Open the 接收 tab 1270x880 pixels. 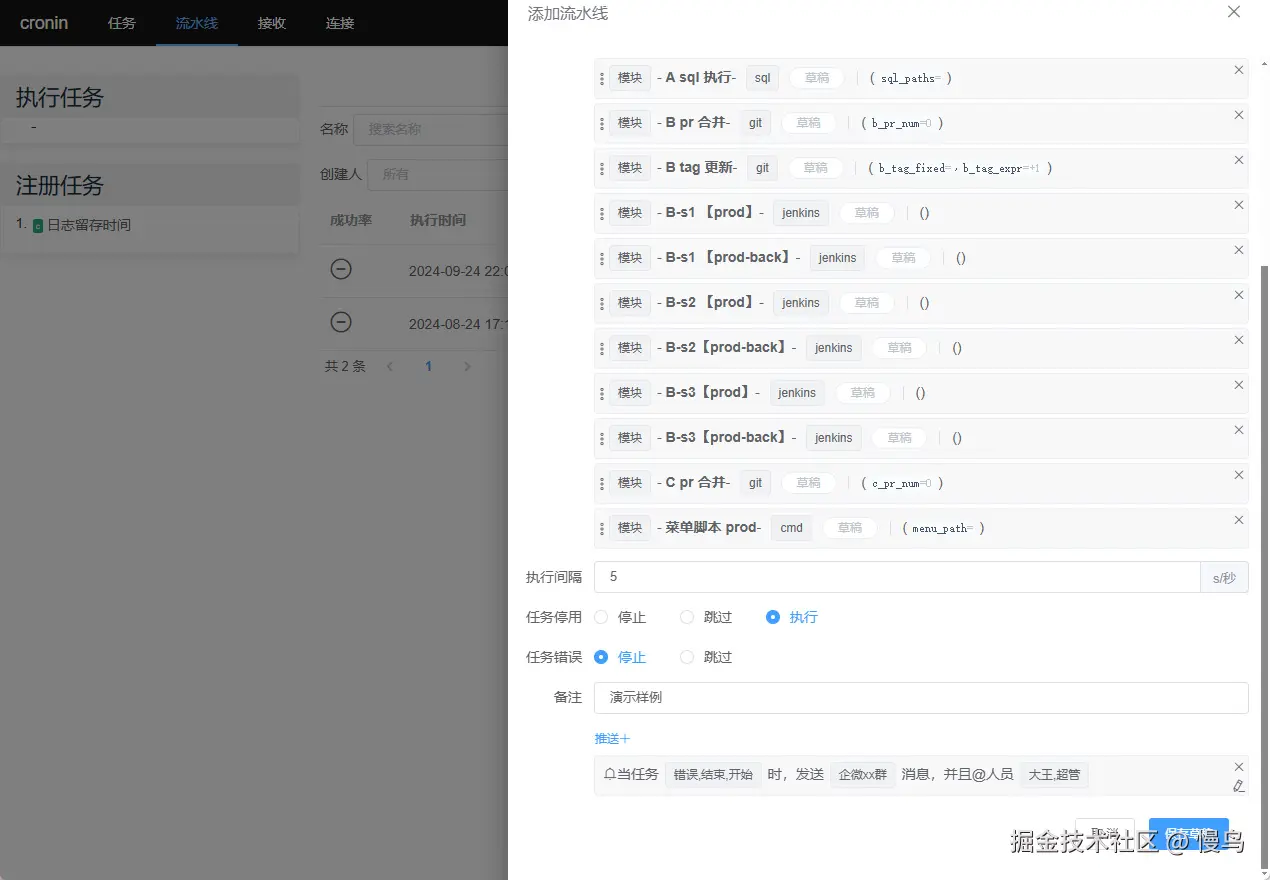pos(271,22)
